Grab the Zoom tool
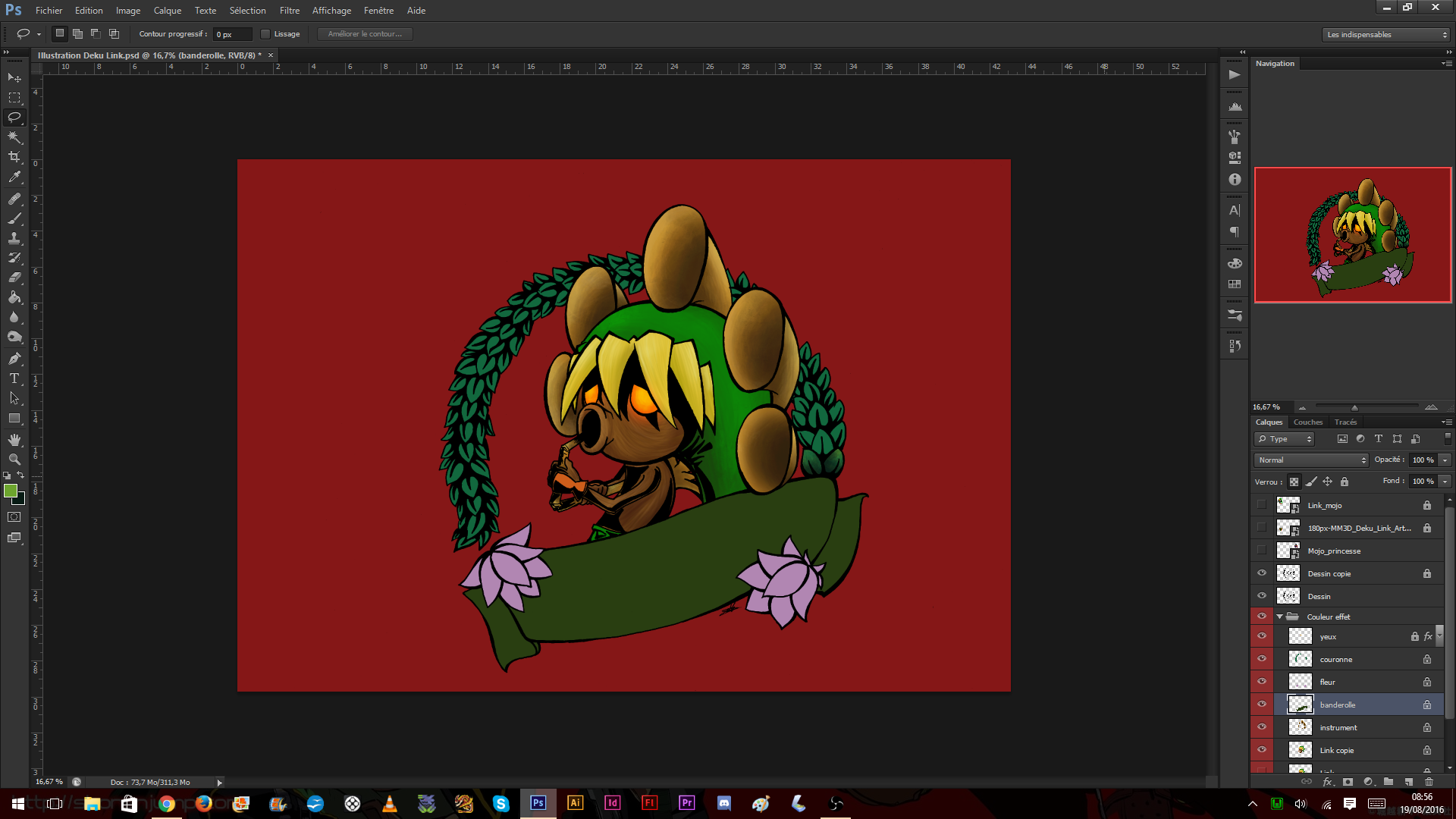This screenshot has height=819, width=1456. click(14, 458)
